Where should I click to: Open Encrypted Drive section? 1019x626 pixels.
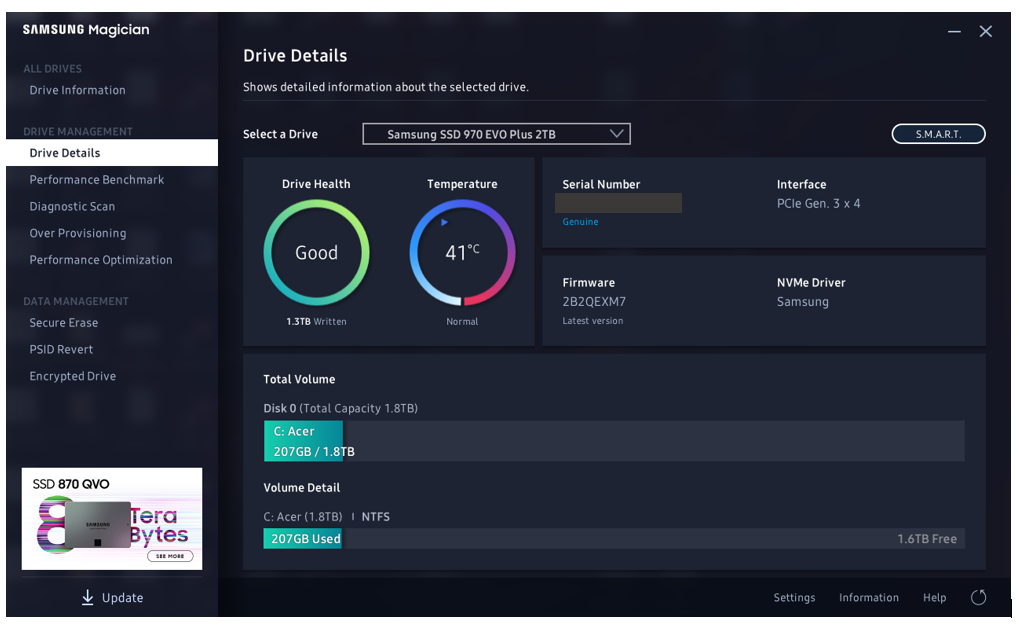tap(73, 376)
